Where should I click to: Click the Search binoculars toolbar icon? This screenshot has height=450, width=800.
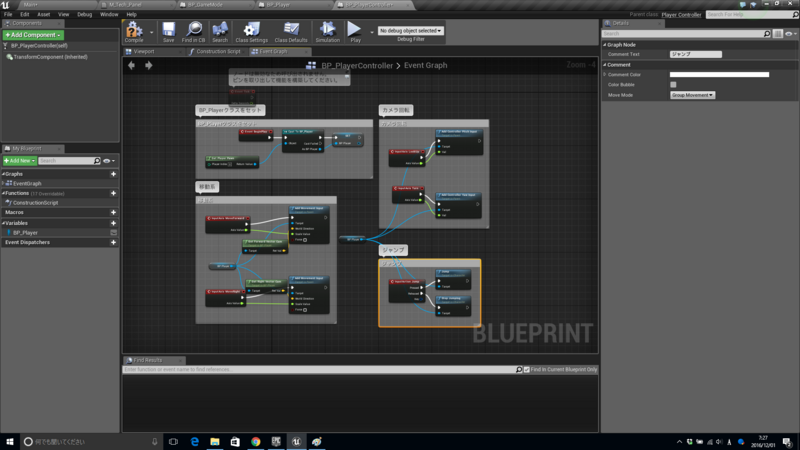tap(220, 32)
